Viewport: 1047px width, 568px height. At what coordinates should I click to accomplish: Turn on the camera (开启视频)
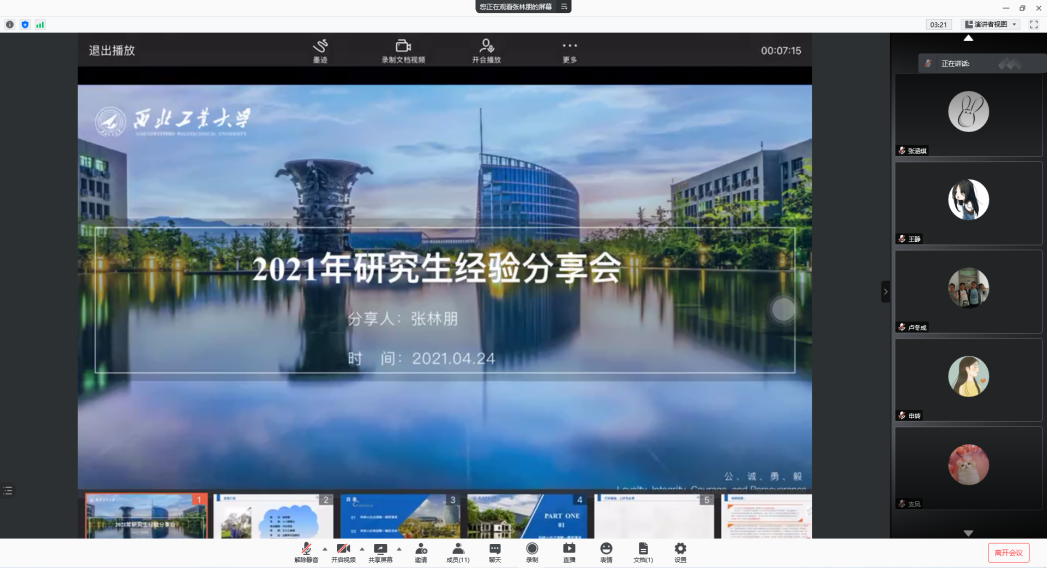pos(343,553)
